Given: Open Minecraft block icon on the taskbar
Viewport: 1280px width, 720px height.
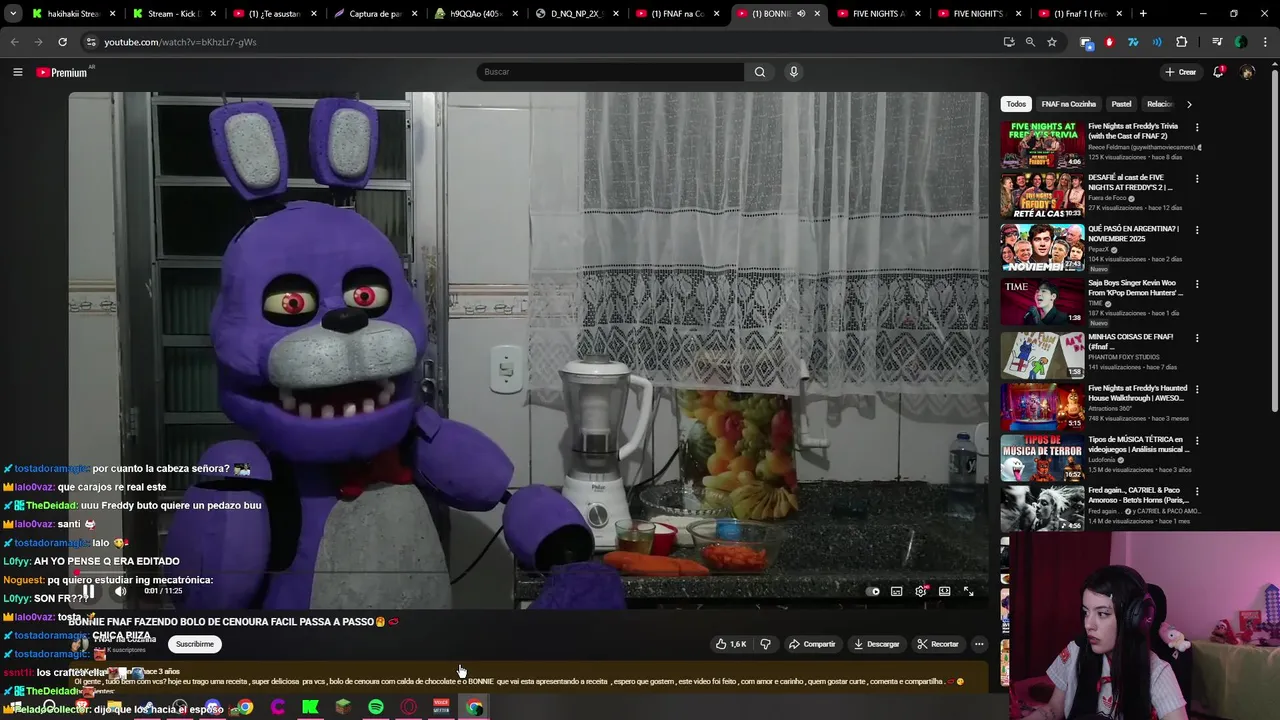Looking at the screenshot, I should pyautogui.click(x=343, y=707).
